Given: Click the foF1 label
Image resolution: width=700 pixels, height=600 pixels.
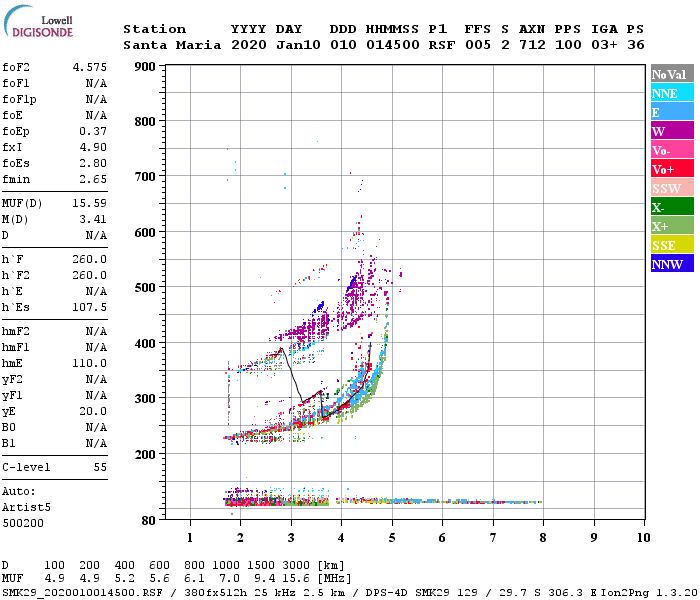Looking at the screenshot, I should 16,83.
